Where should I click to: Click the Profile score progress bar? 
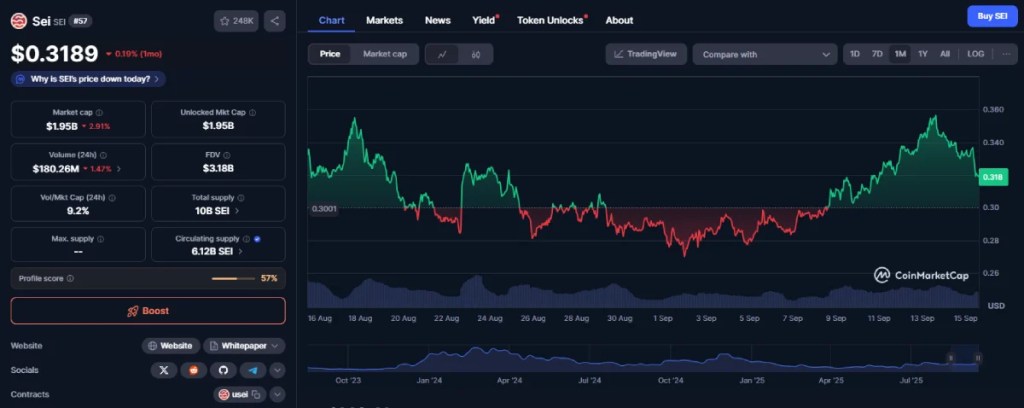233,279
